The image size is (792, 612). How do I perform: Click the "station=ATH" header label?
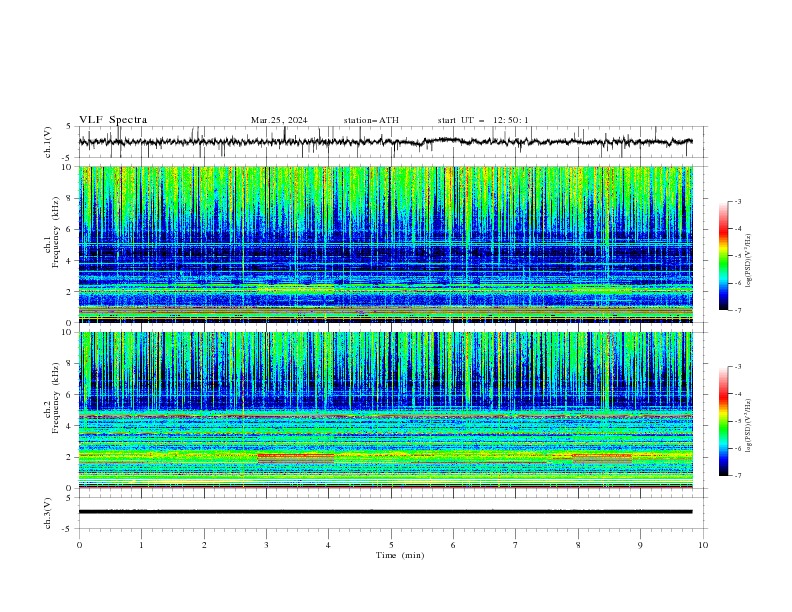[x=371, y=120]
